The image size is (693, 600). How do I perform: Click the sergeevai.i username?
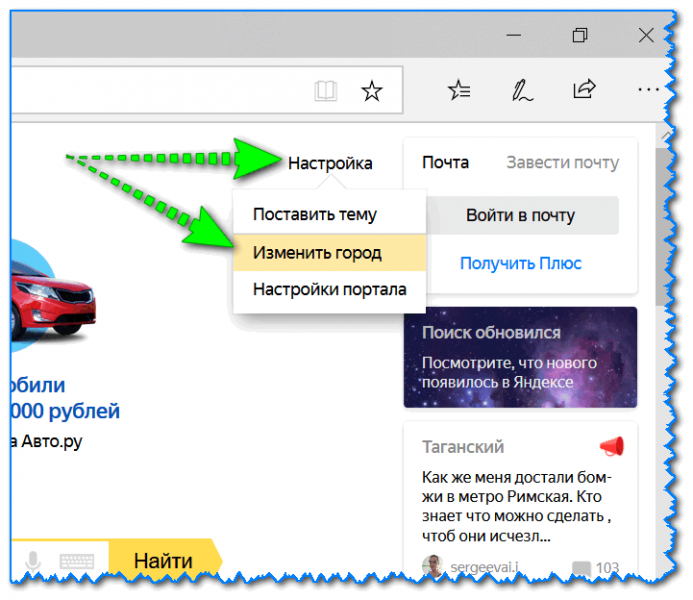[x=484, y=566]
